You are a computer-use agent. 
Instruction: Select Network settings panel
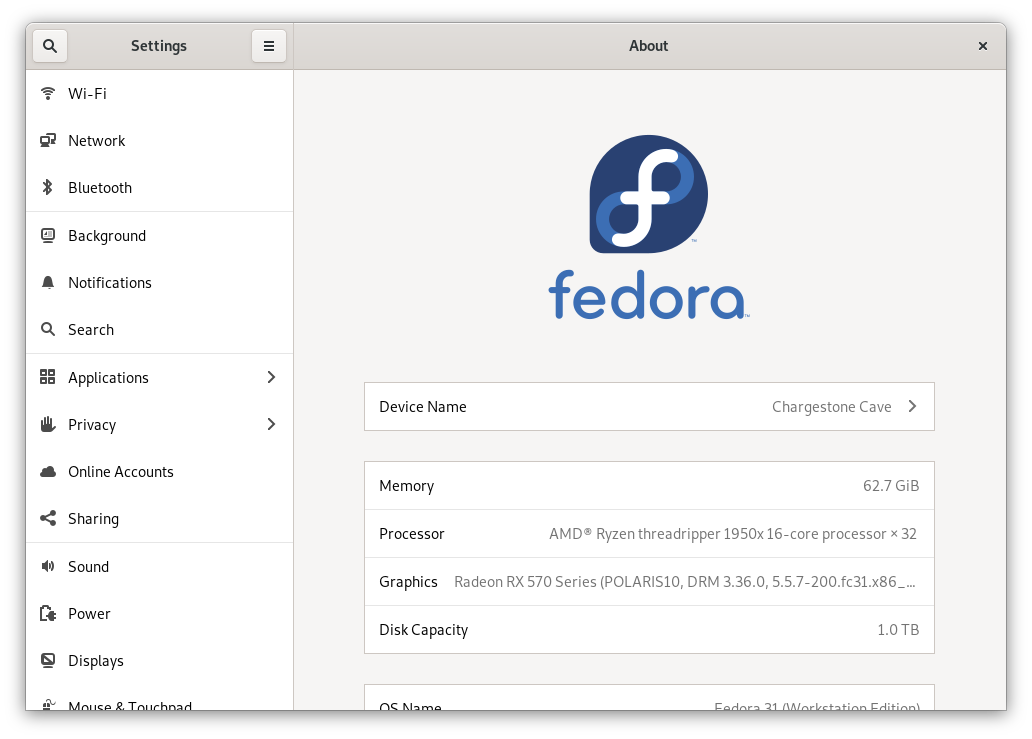pos(159,141)
